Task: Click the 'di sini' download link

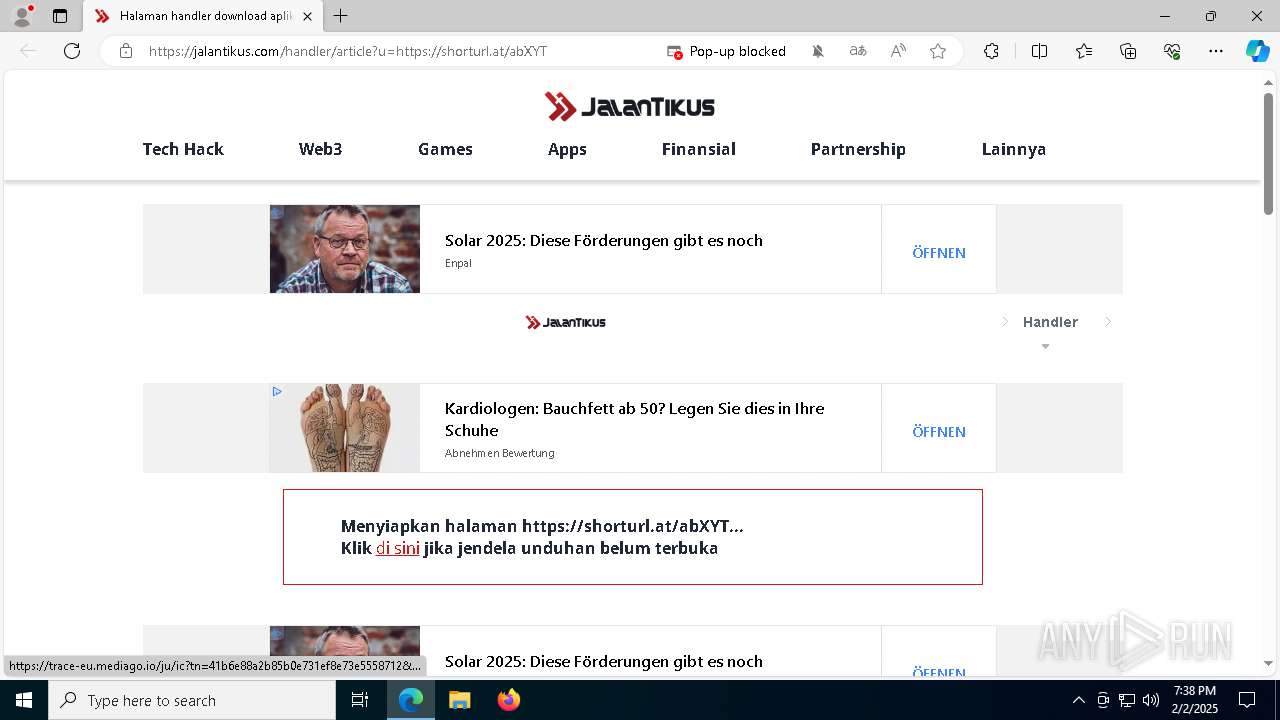Action: click(397, 548)
